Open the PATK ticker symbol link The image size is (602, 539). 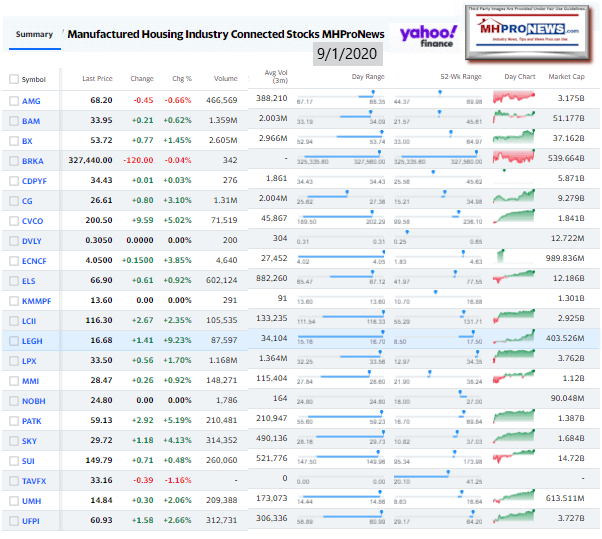coord(32,421)
